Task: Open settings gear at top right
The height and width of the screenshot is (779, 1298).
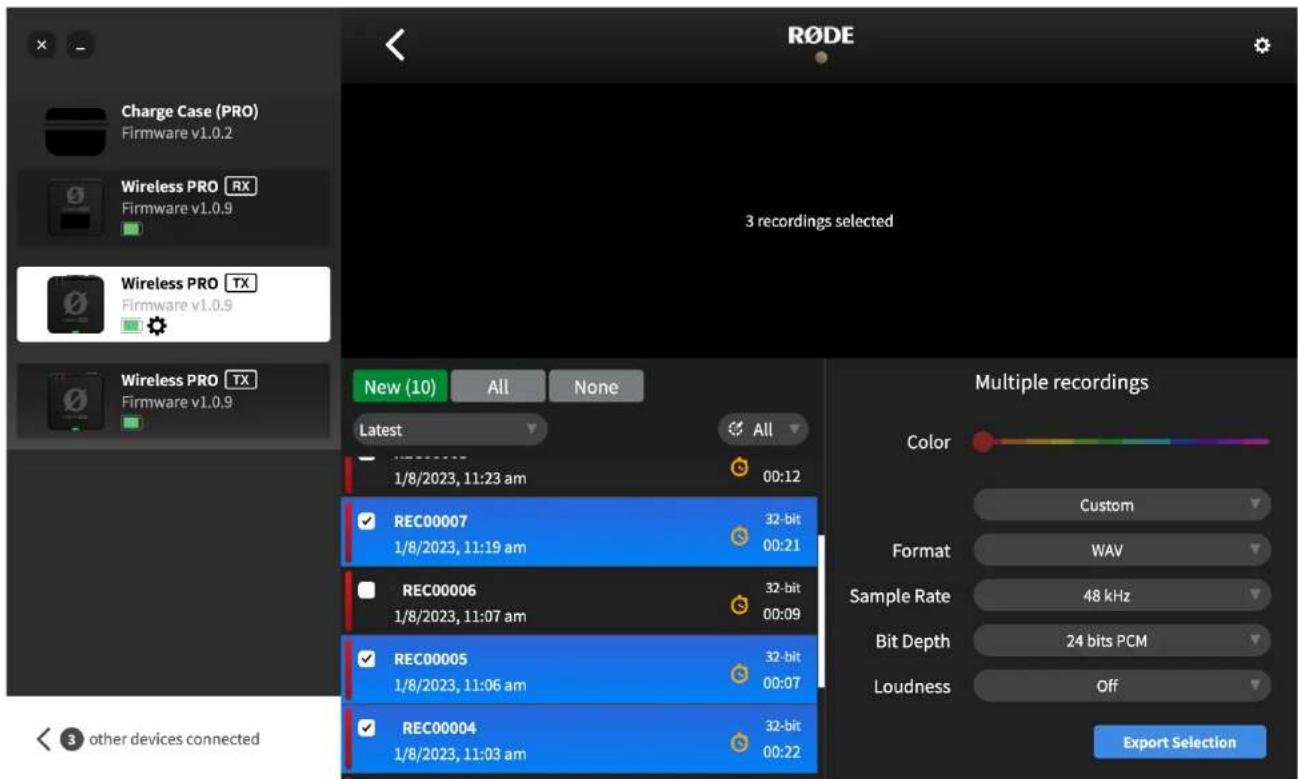Action: 1262,46
